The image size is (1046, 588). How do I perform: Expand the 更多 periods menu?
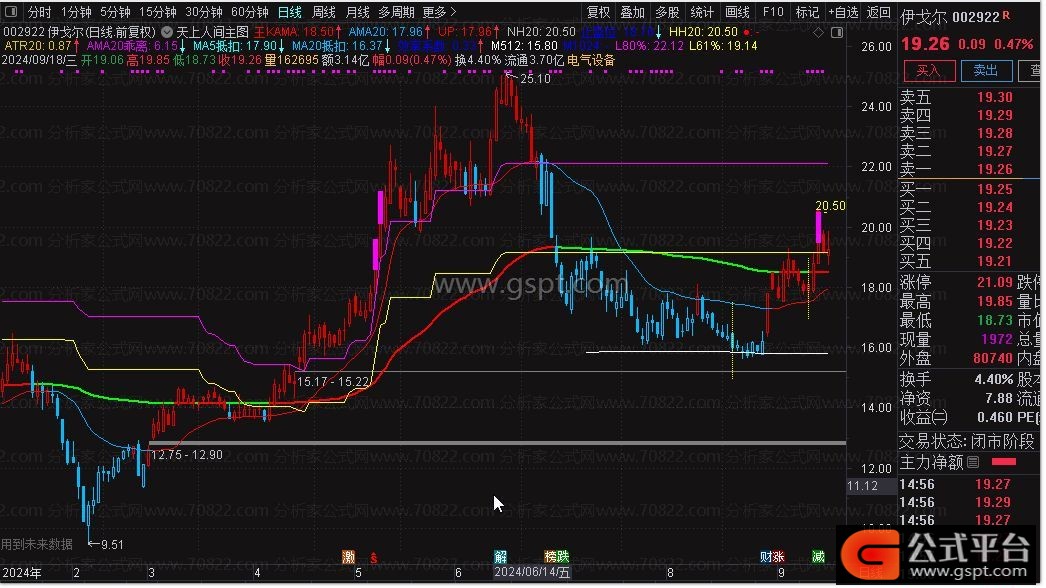tap(440, 12)
